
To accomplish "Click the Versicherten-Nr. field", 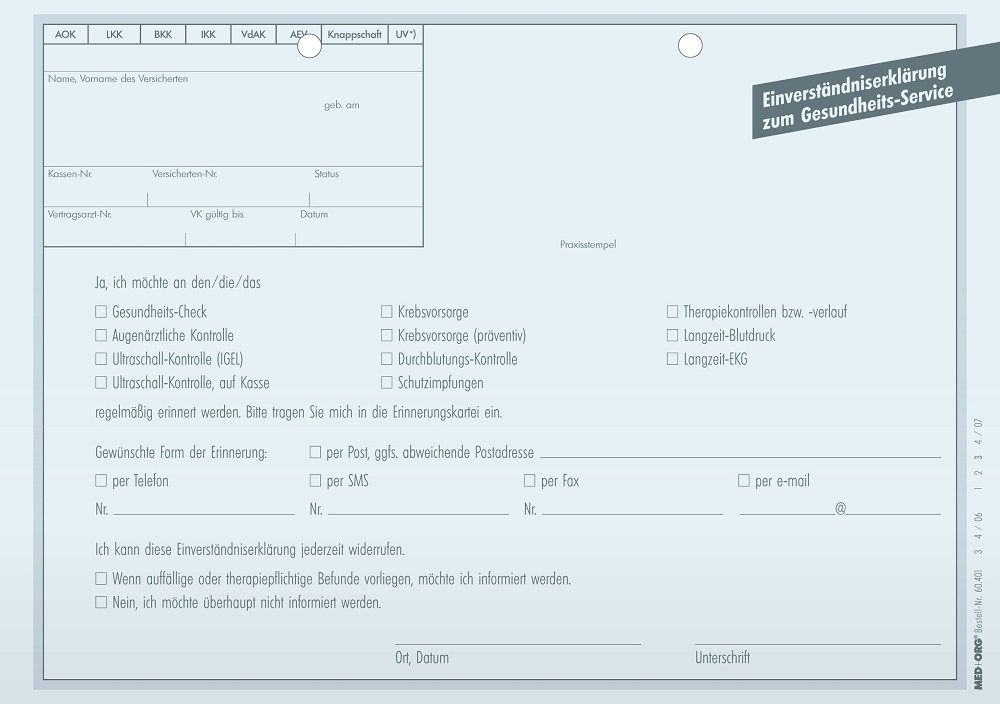I will pyautogui.click(x=228, y=187).
